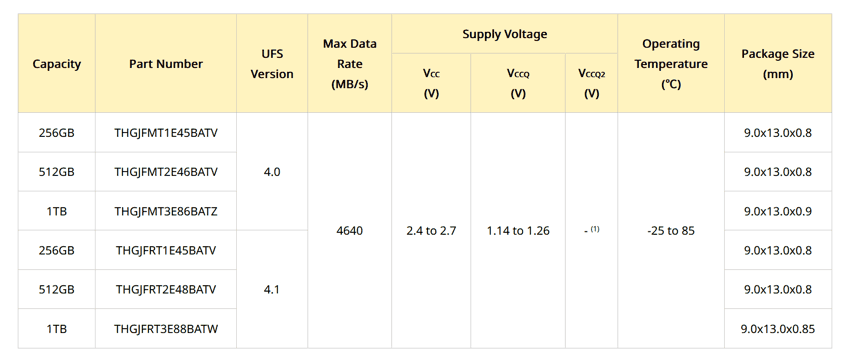Click the Operating Temperature header

[671, 64]
